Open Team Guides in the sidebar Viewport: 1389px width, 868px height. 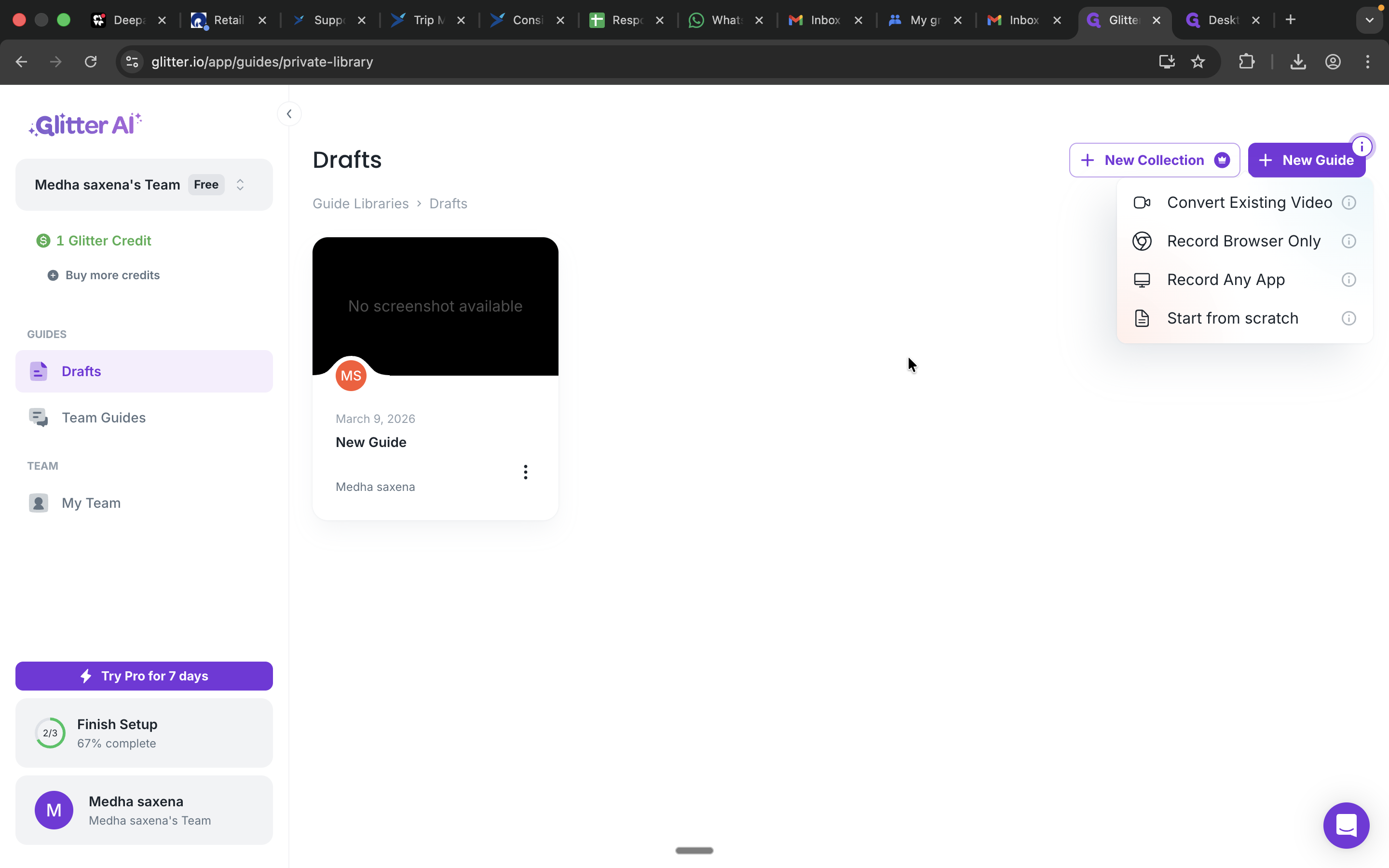coord(103,417)
